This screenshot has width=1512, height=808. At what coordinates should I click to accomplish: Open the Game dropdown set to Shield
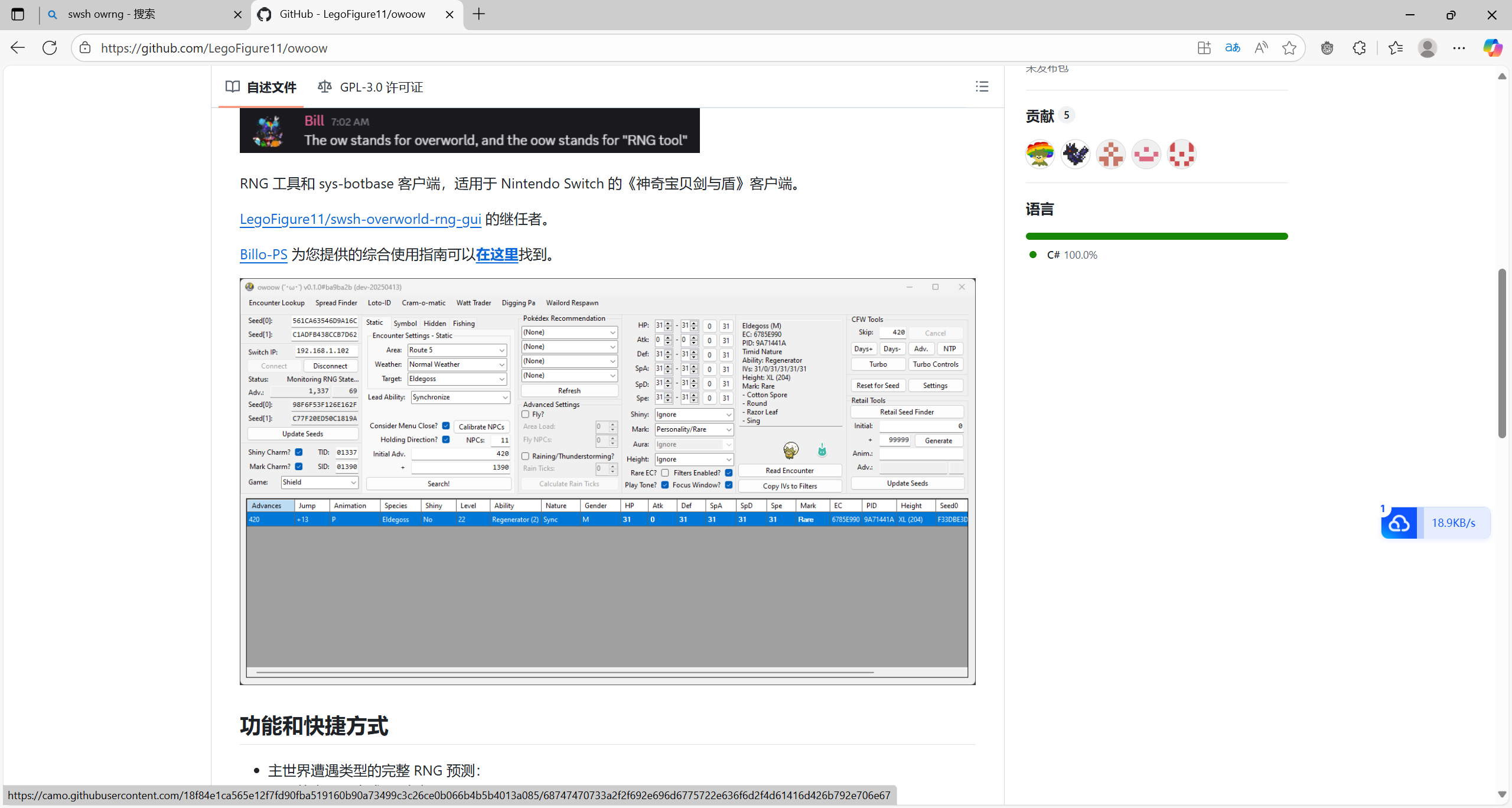319,483
